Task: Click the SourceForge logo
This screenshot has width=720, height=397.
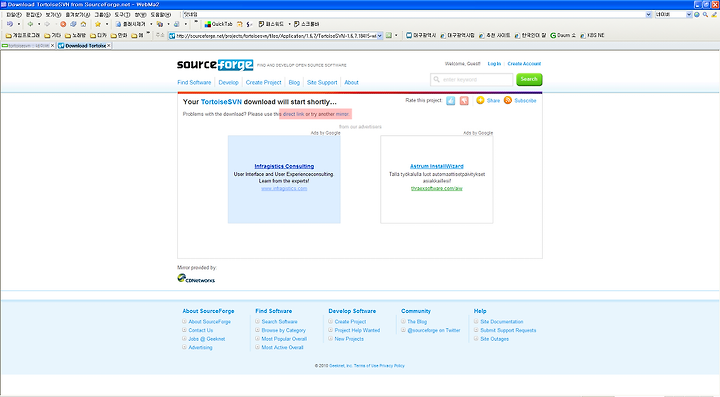Action: click(x=215, y=65)
